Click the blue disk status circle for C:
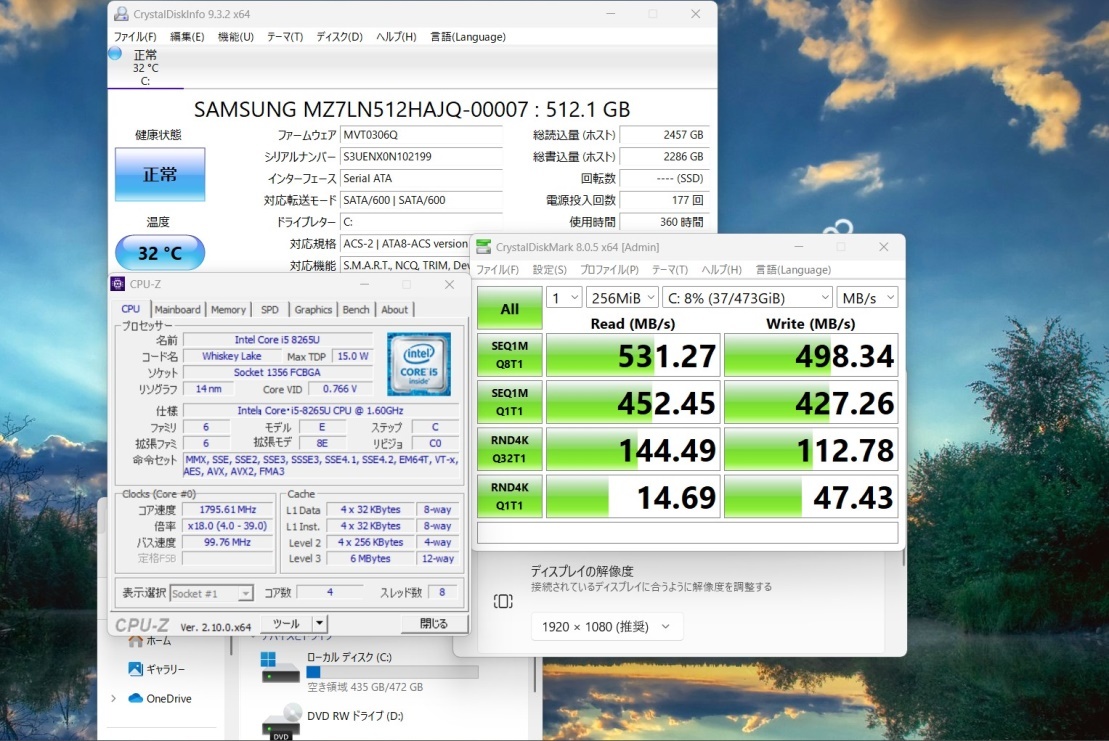Image resolution: width=1109 pixels, height=741 pixels. pos(115,54)
